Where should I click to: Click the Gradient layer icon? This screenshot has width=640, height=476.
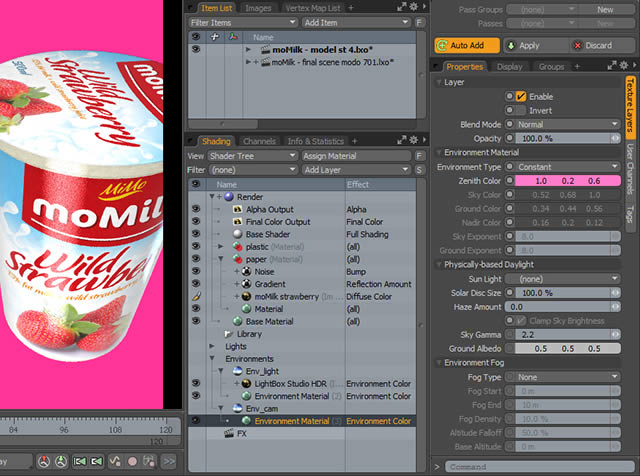[247, 284]
